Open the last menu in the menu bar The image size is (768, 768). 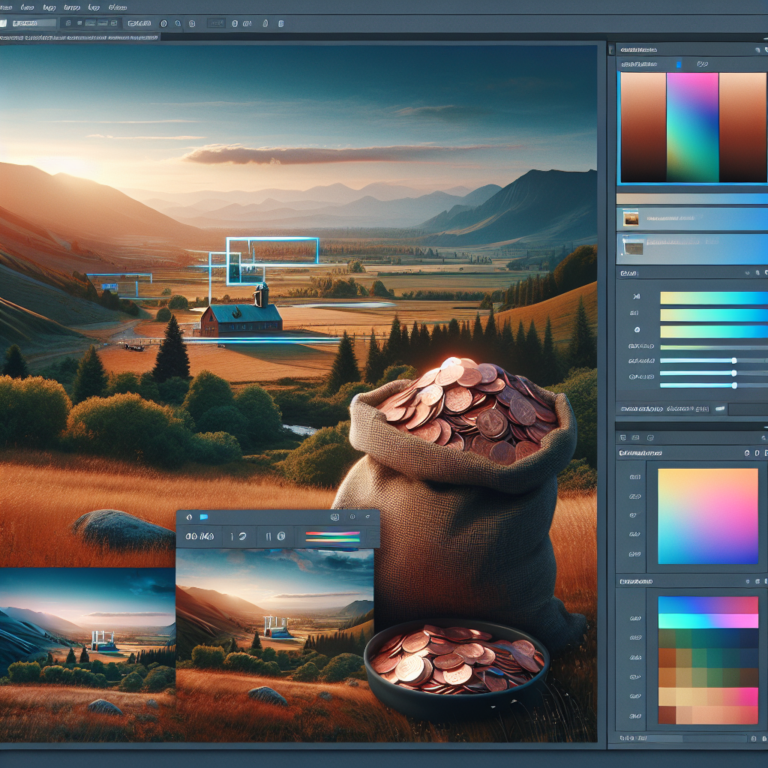click(x=118, y=7)
